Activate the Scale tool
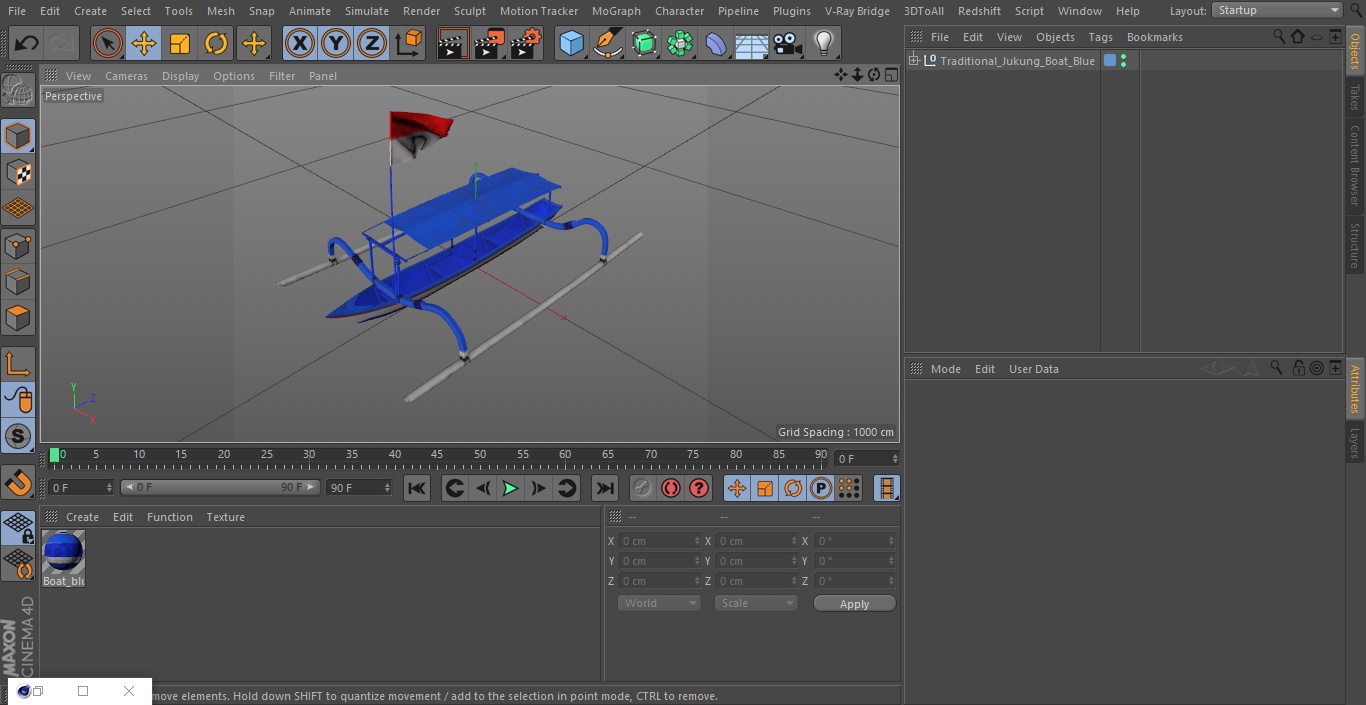 click(179, 44)
